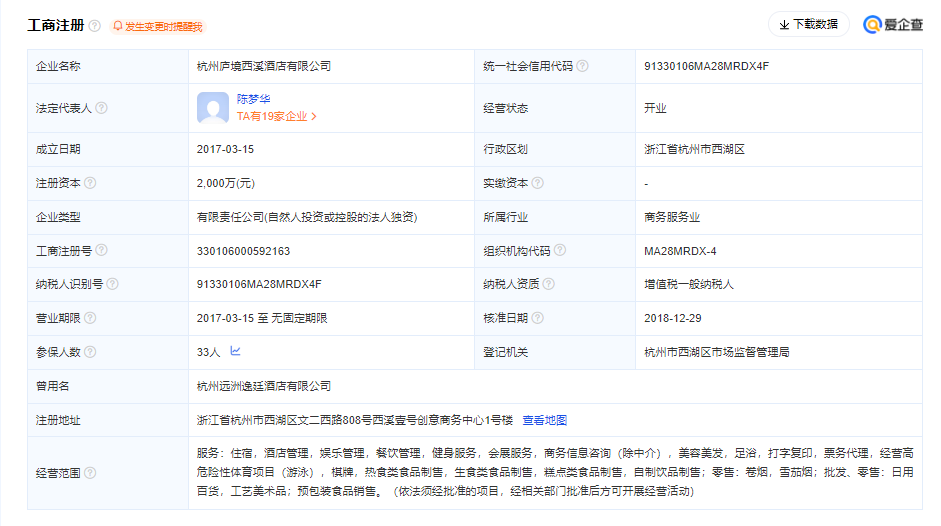The height and width of the screenshot is (526, 941).
Task: Click the 发生变更时提醒我 reminder text
Action: click(x=163, y=26)
